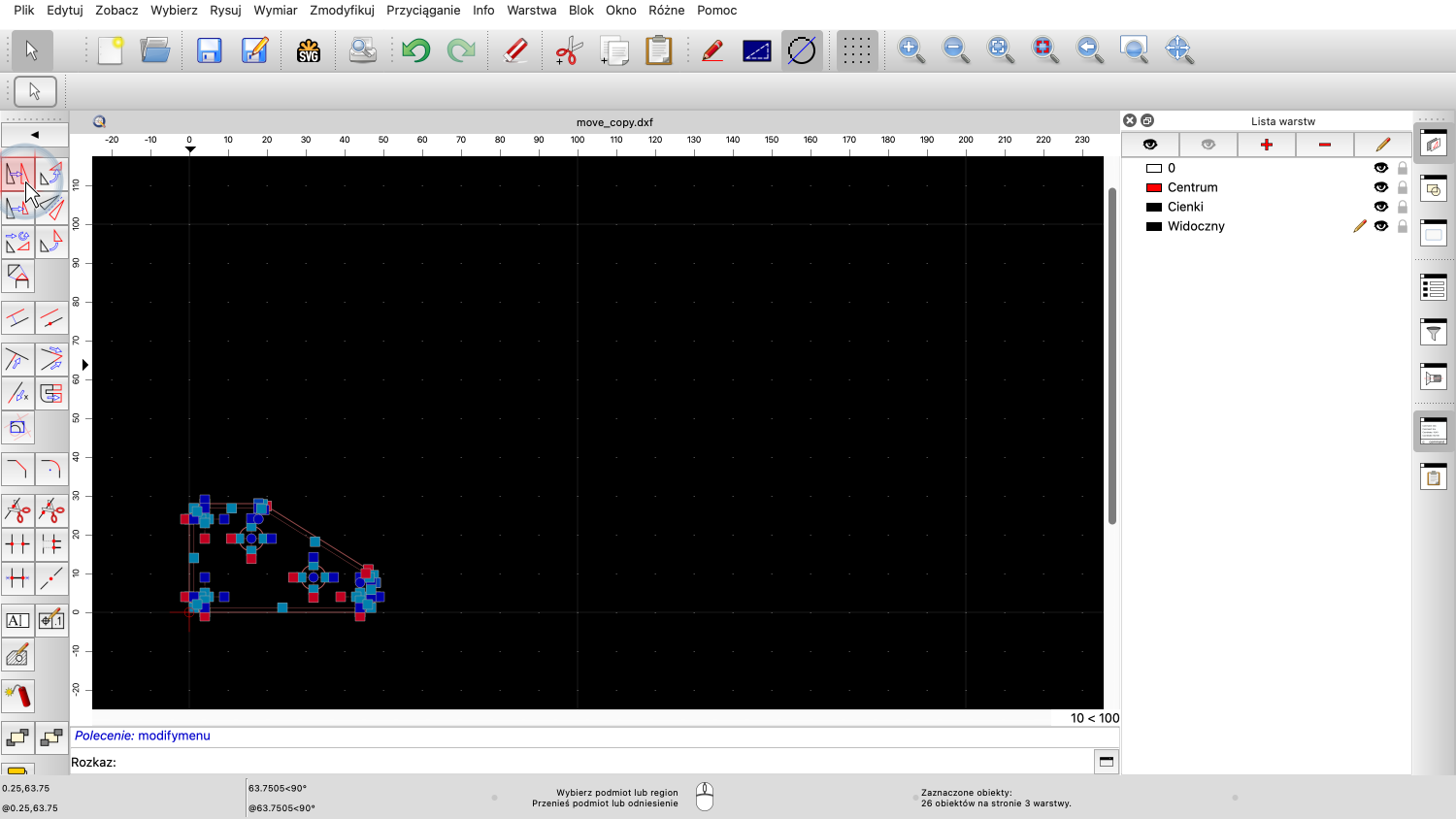
Task: Click the SVG export icon
Action: (x=309, y=50)
